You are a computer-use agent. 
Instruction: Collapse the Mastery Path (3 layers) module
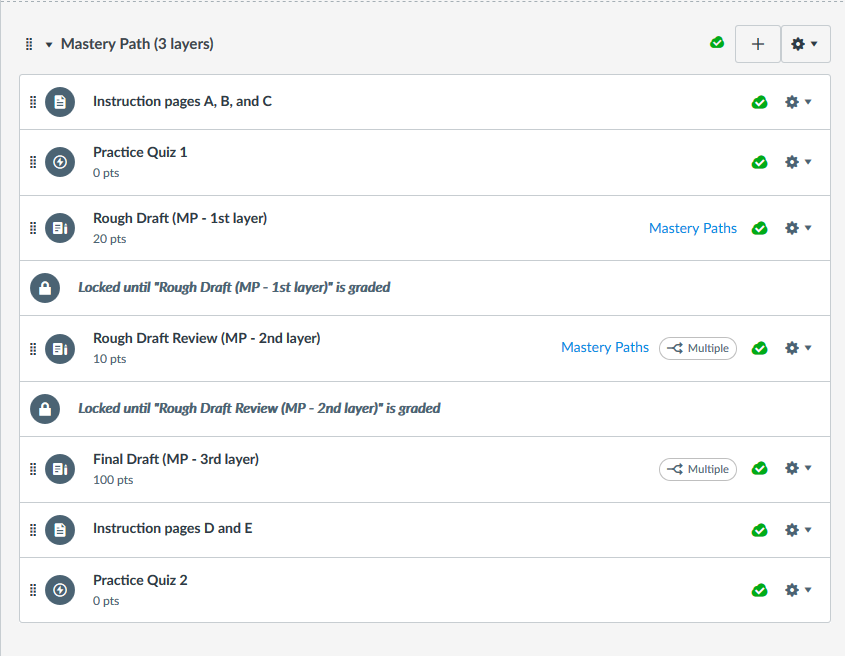click(x=49, y=45)
